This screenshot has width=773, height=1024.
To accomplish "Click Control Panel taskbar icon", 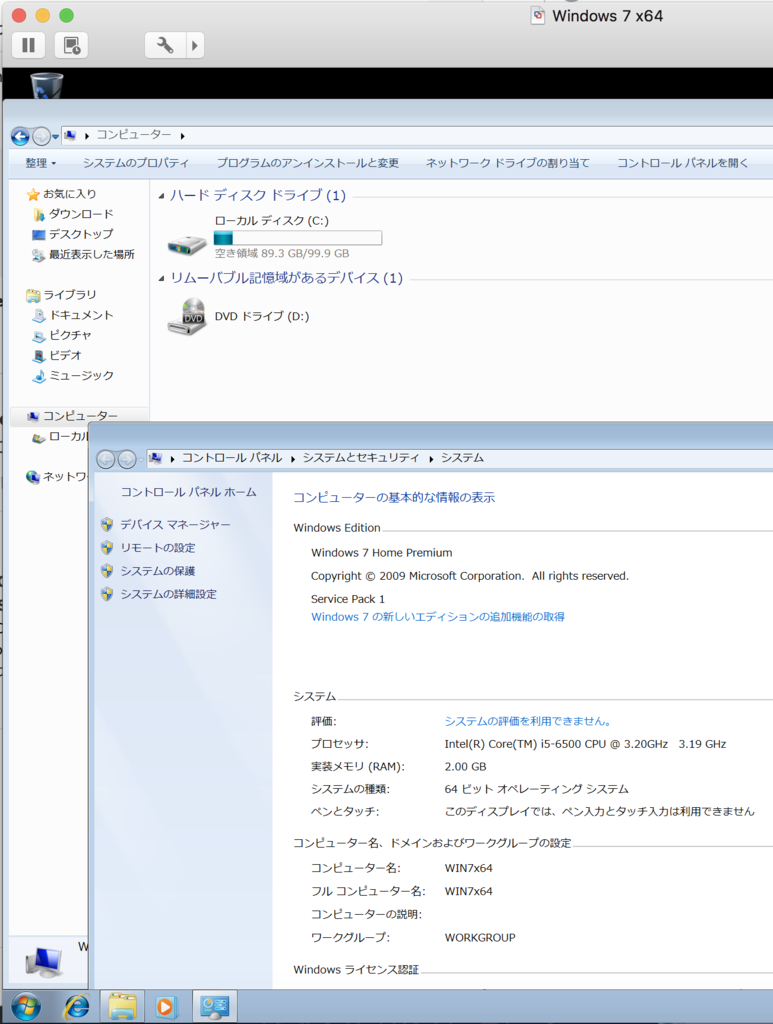I will 214,1006.
